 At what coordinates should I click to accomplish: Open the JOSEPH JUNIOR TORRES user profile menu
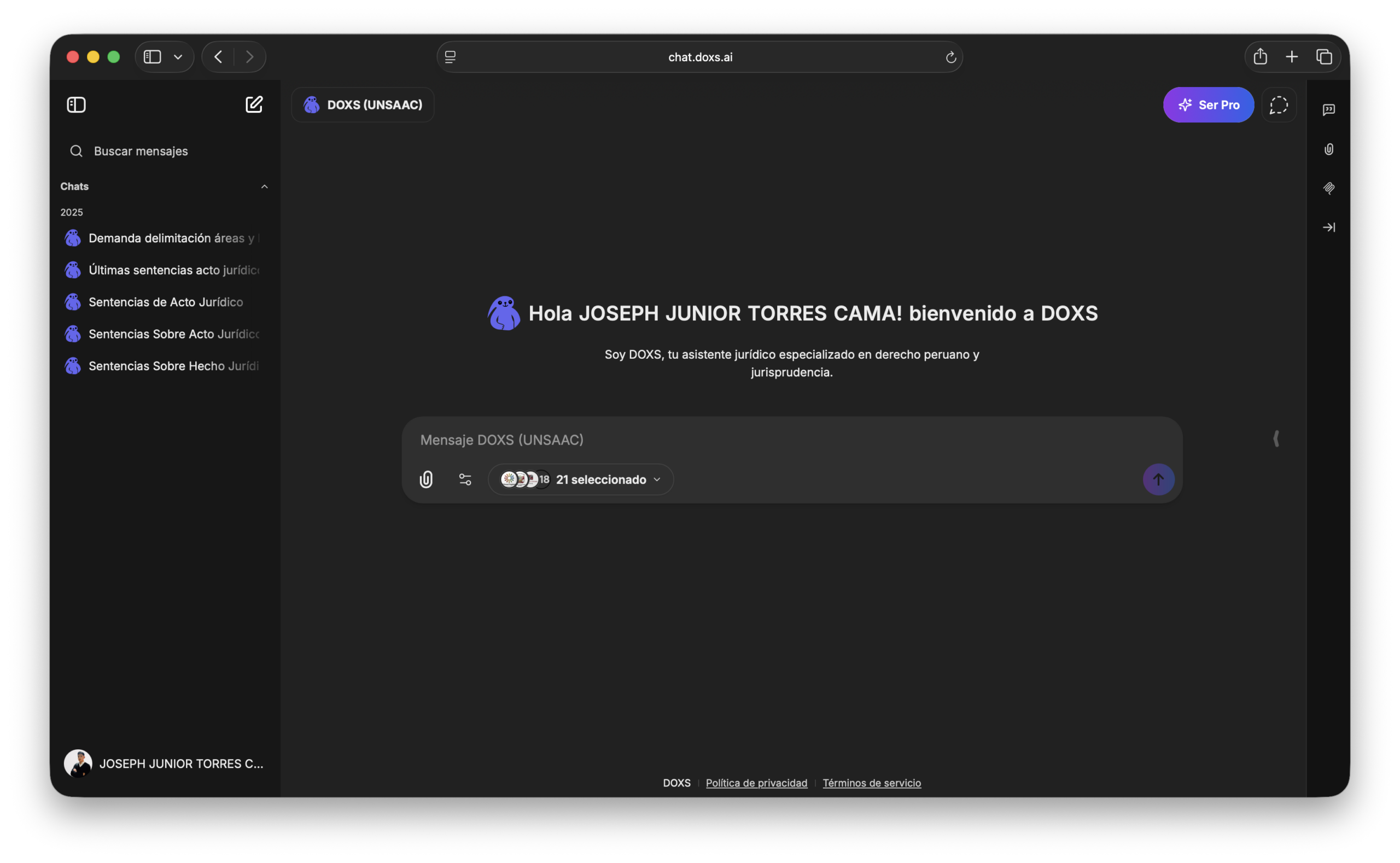[165, 763]
